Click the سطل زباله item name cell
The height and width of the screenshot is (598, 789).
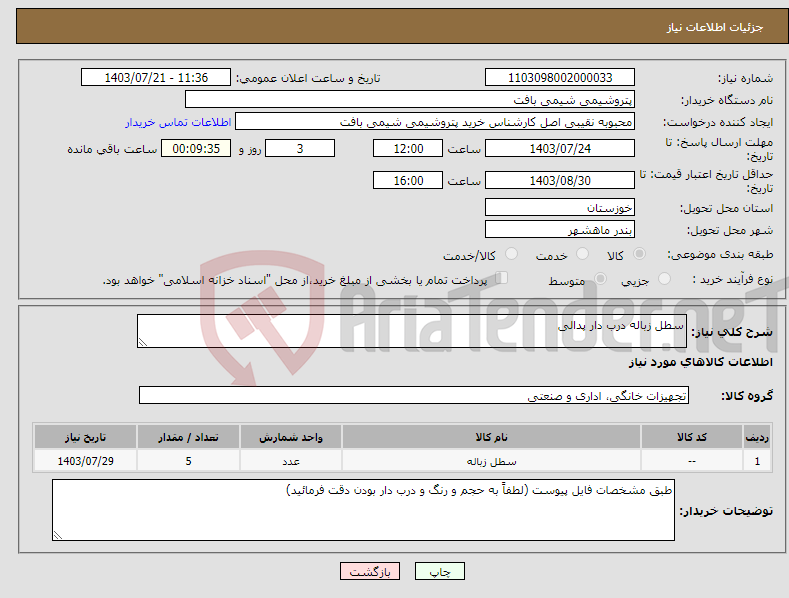coord(491,461)
